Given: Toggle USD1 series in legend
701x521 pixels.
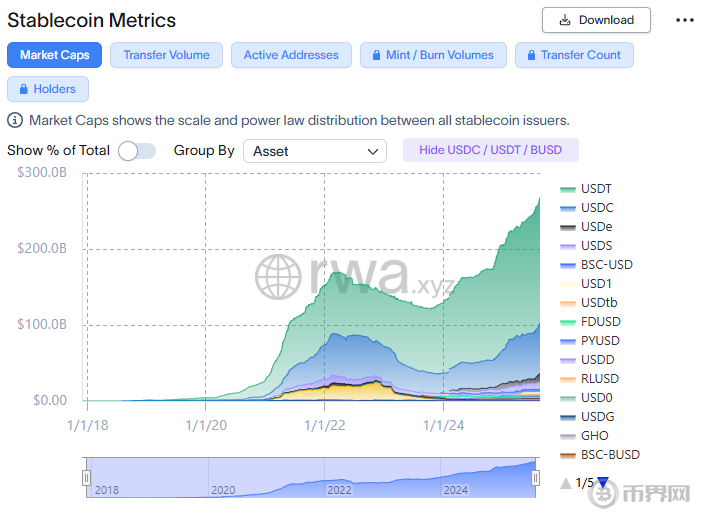Looking at the screenshot, I should click(586, 284).
